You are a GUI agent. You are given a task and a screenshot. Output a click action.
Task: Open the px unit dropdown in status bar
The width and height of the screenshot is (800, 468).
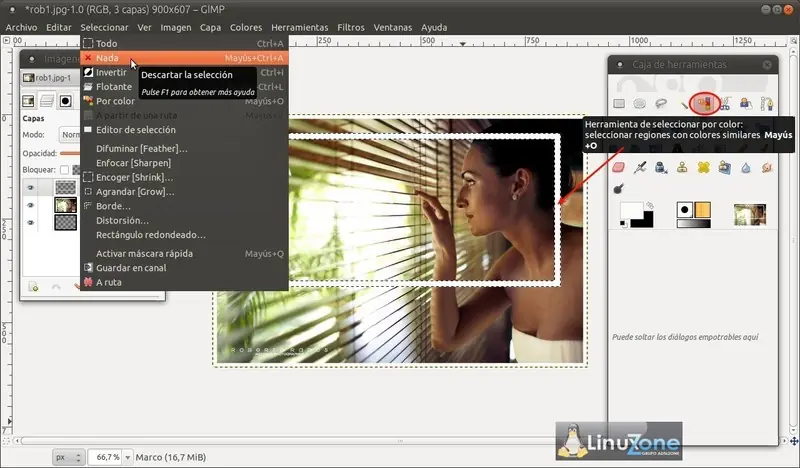69,457
